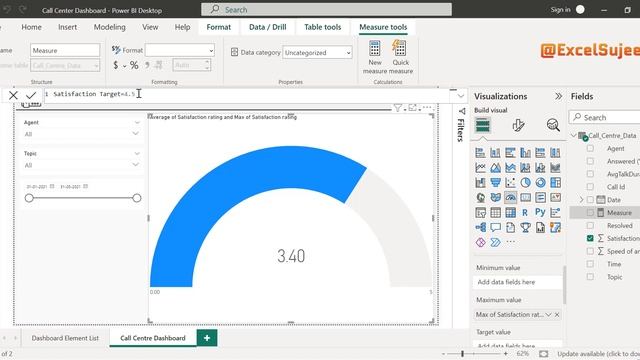Check the Call Id field checkbox
This screenshot has width=640, height=360.
click(x=590, y=187)
